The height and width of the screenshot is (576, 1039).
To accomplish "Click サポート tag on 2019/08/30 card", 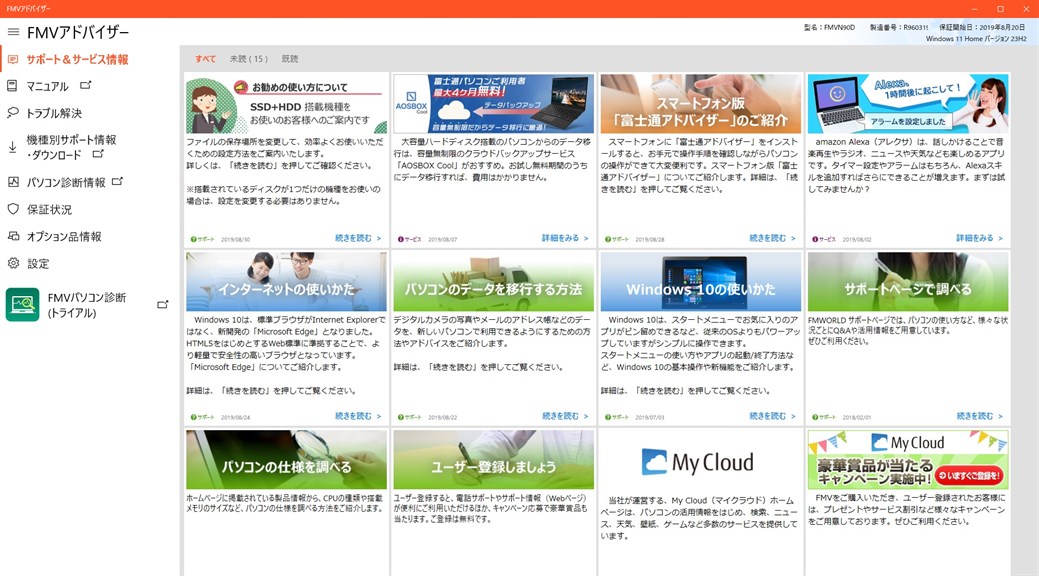I will click(x=203, y=239).
